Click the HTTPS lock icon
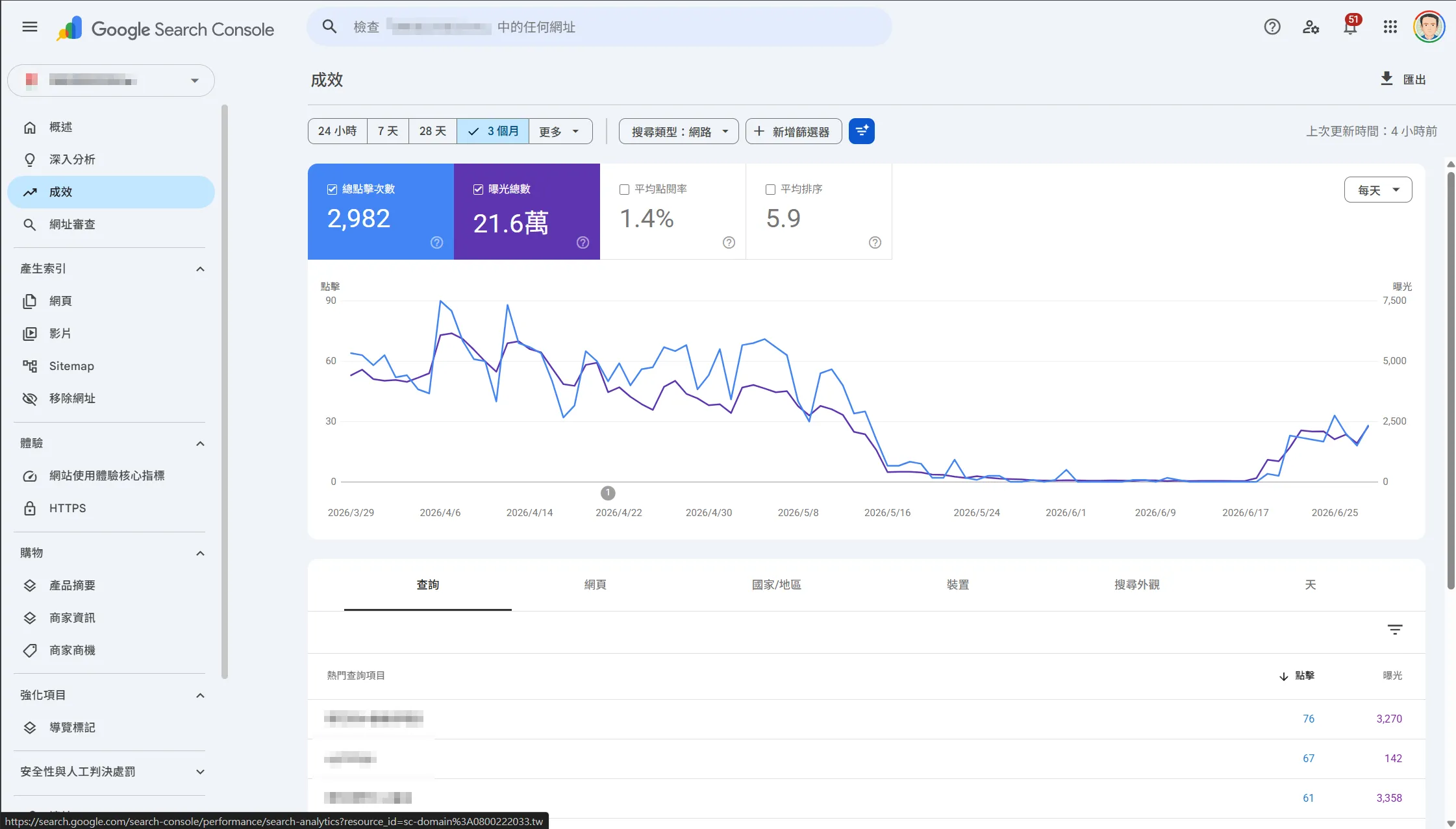Viewport: 1456px width, 829px height. pyautogui.click(x=30, y=508)
